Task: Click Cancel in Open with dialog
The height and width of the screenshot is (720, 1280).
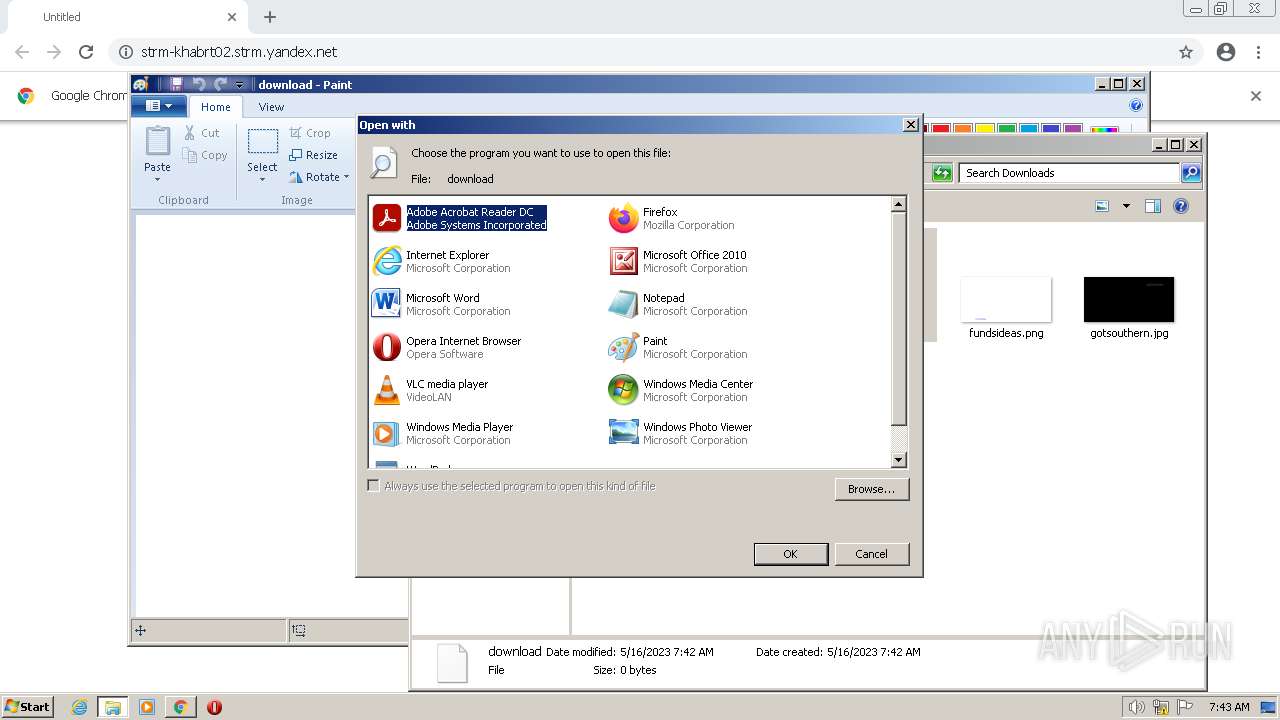Action: coord(871,554)
